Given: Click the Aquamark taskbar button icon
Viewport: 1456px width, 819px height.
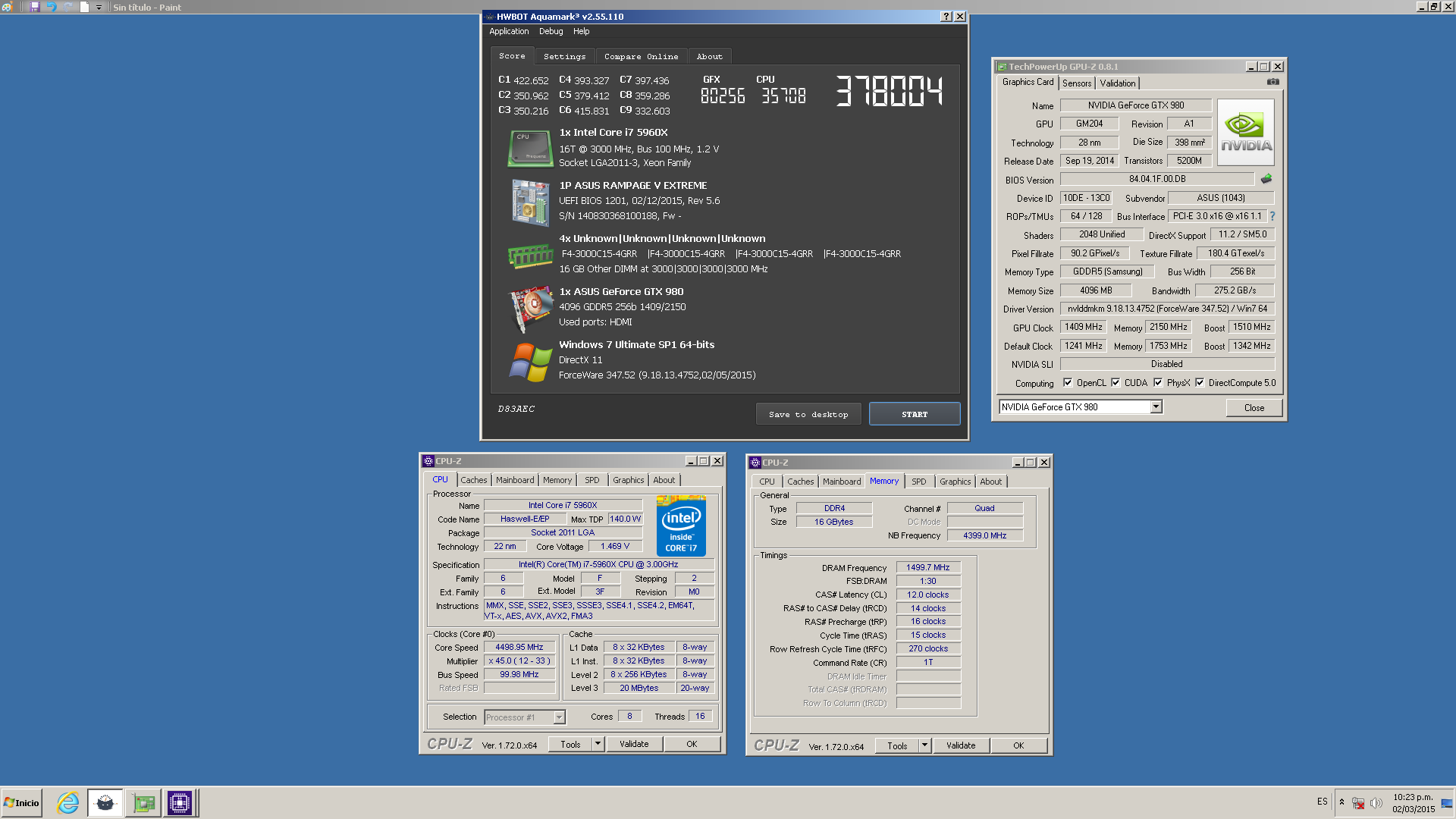Looking at the screenshot, I should 105,802.
